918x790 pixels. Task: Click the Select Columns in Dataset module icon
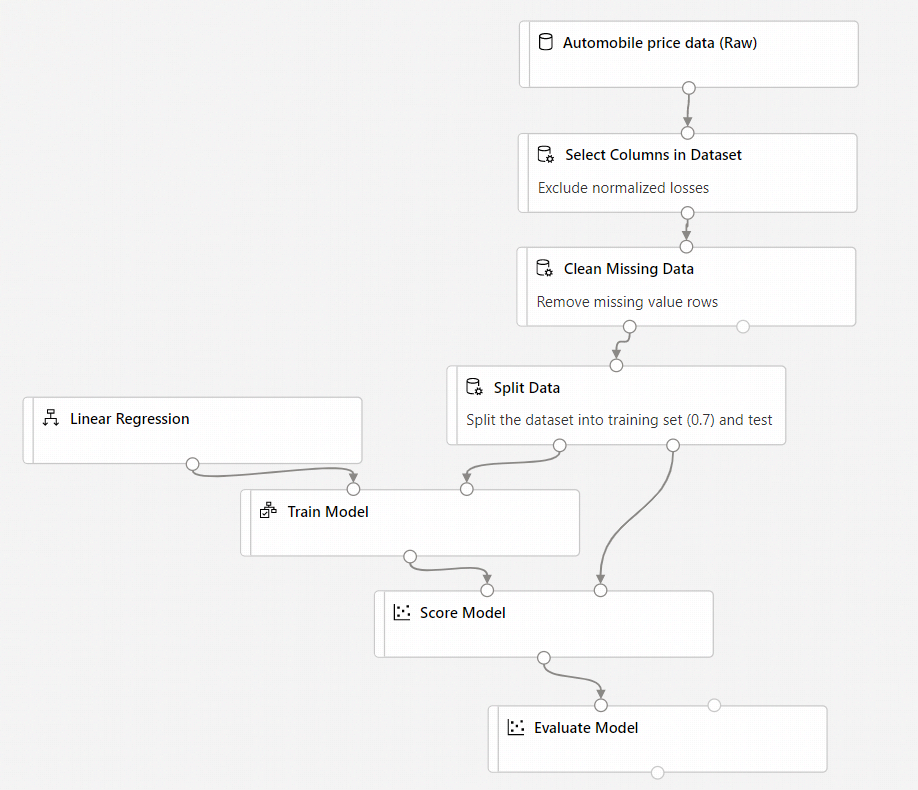(546, 155)
